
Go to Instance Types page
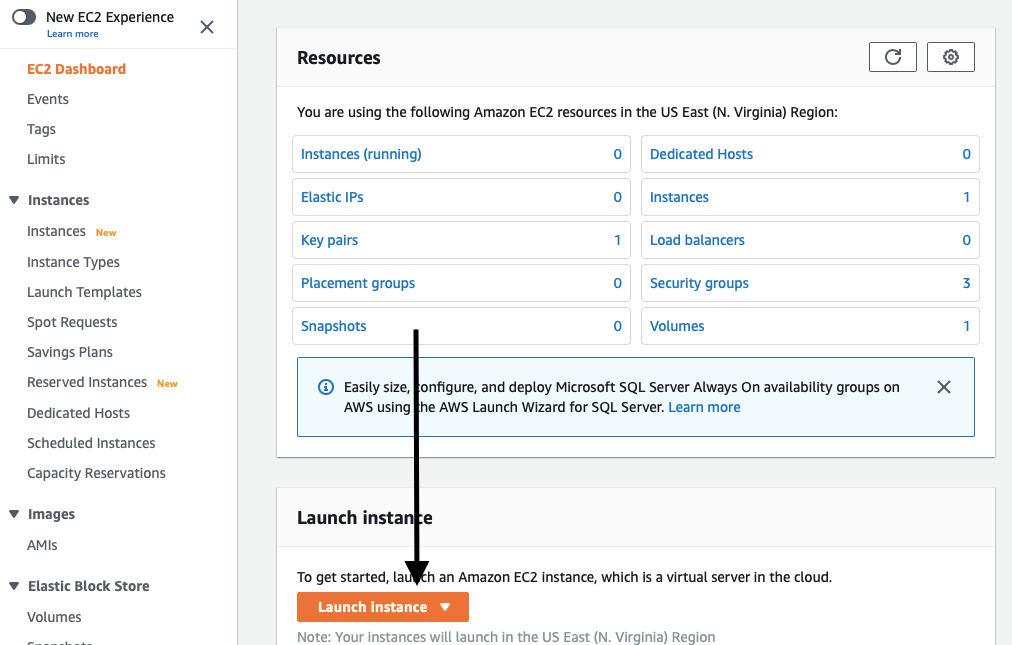[73, 262]
